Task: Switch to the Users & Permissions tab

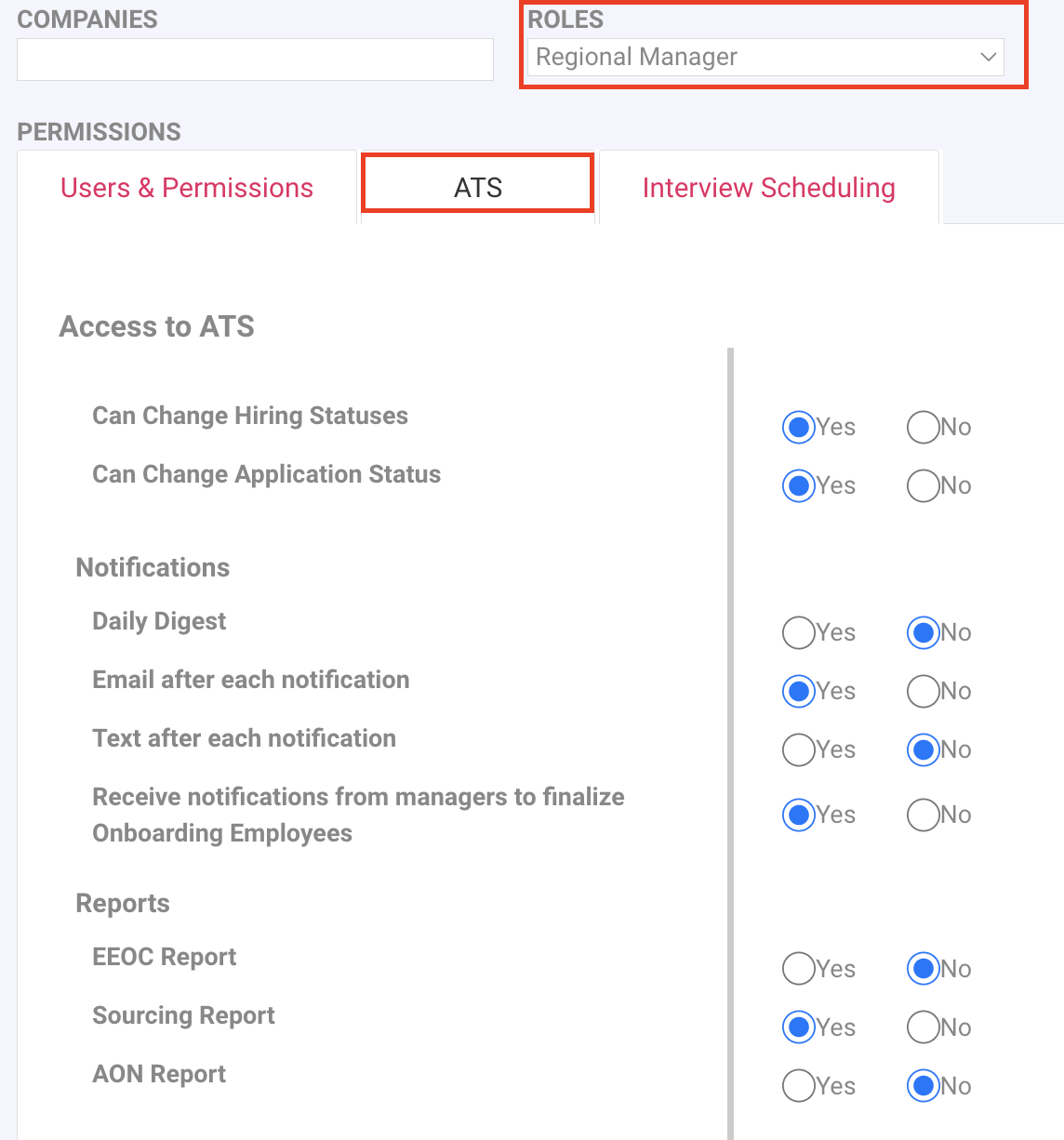Action: (187, 188)
